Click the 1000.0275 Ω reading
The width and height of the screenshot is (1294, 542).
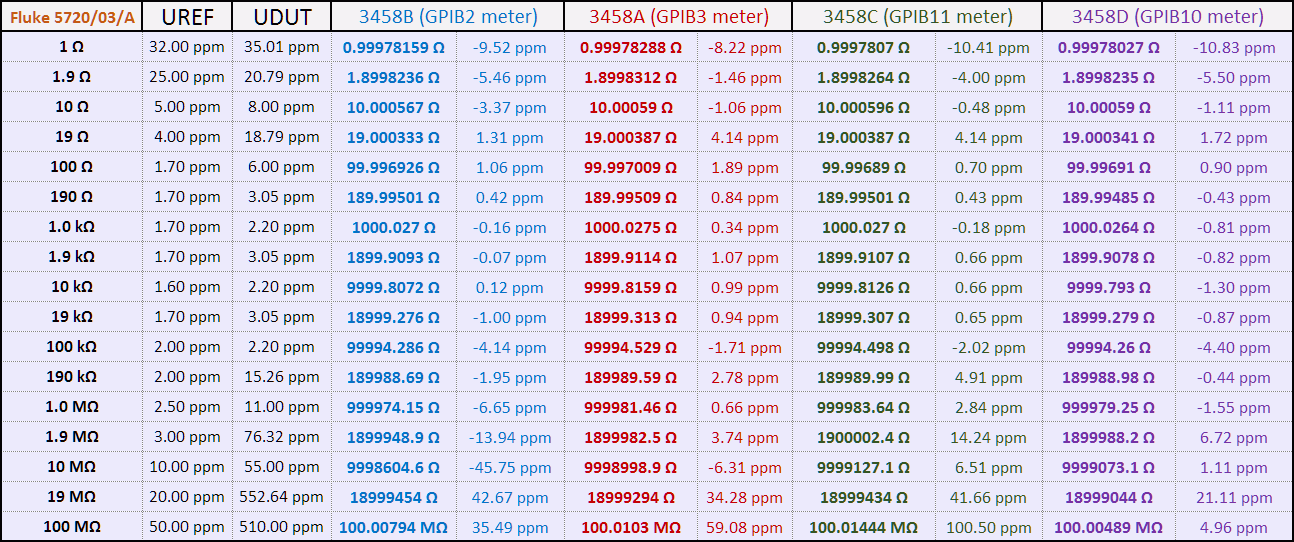[630, 228]
